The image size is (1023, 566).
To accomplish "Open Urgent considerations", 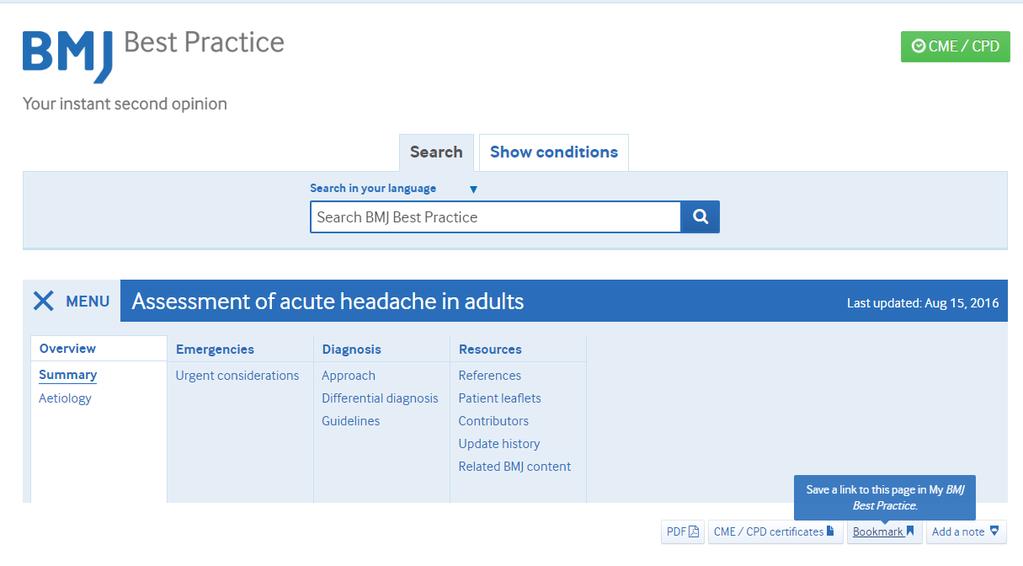I will pos(237,376).
